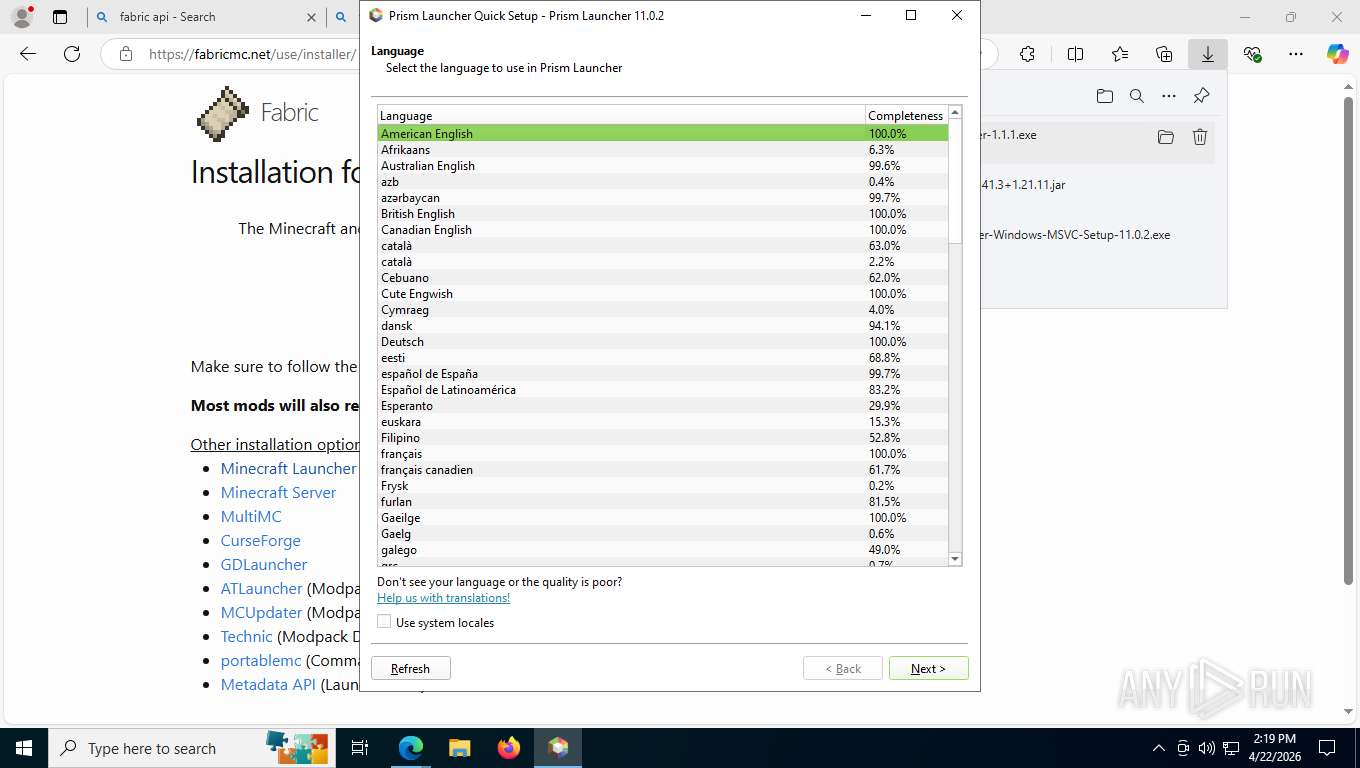1360x768 pixels.
Task: Select Gaeilge language row
Action: pos(662,517)
